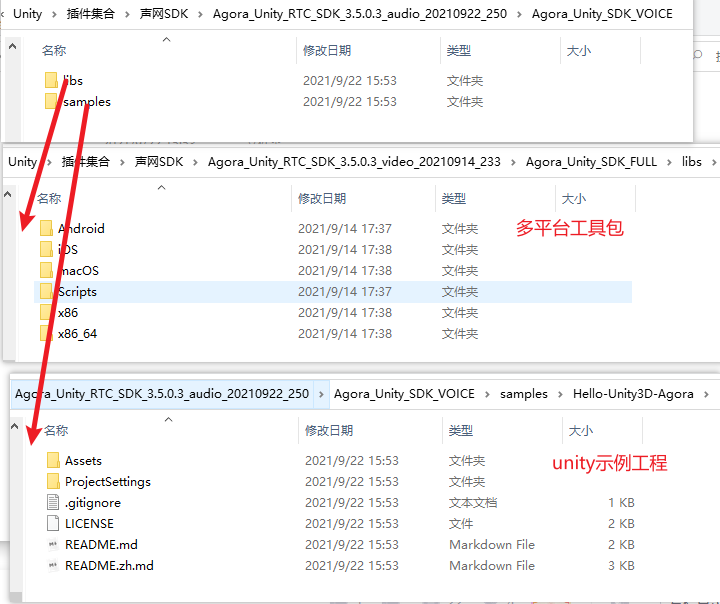Expand chevron after Unity in top breadcrumb
The image size is (720, 604).
tap(54, 14)
